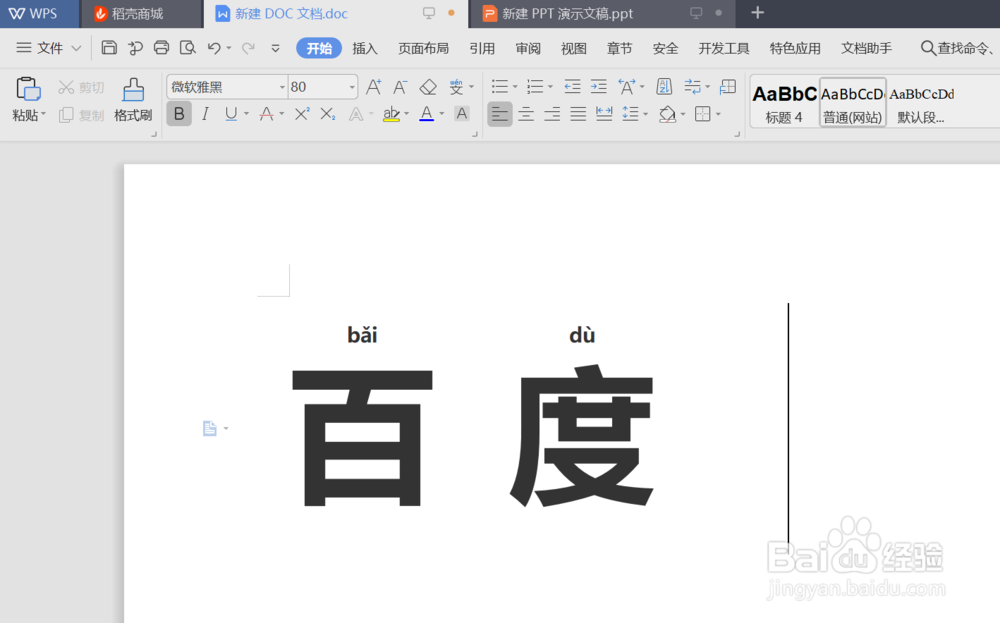Open the Paste (粘贴) options arrow
The width and height of the screenshot is (1000, 623).
[43, 115]
